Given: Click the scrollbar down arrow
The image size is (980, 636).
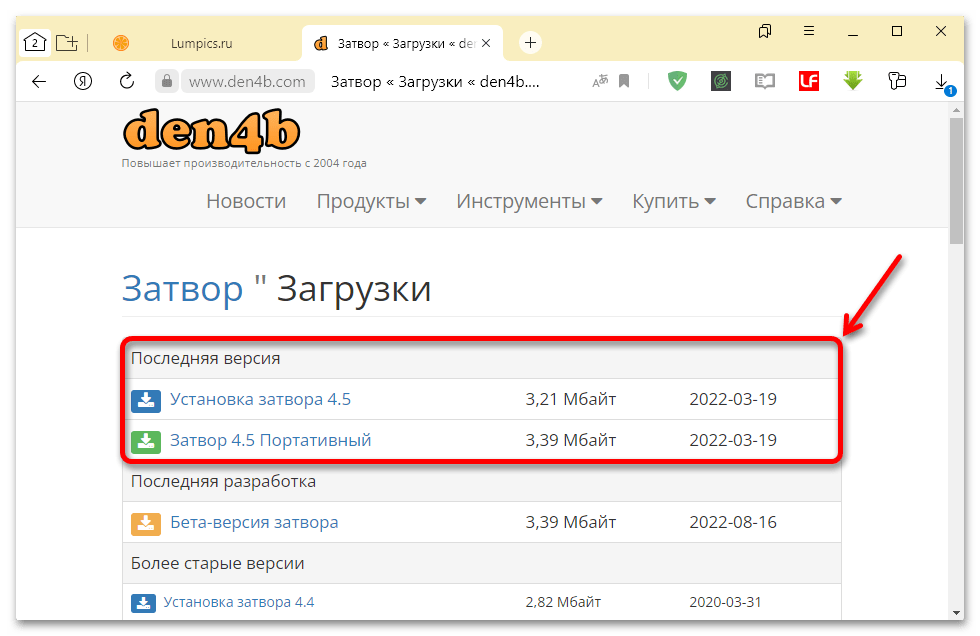Looking at the screenshot, I should pyautogui.click(x=956, y=613).
